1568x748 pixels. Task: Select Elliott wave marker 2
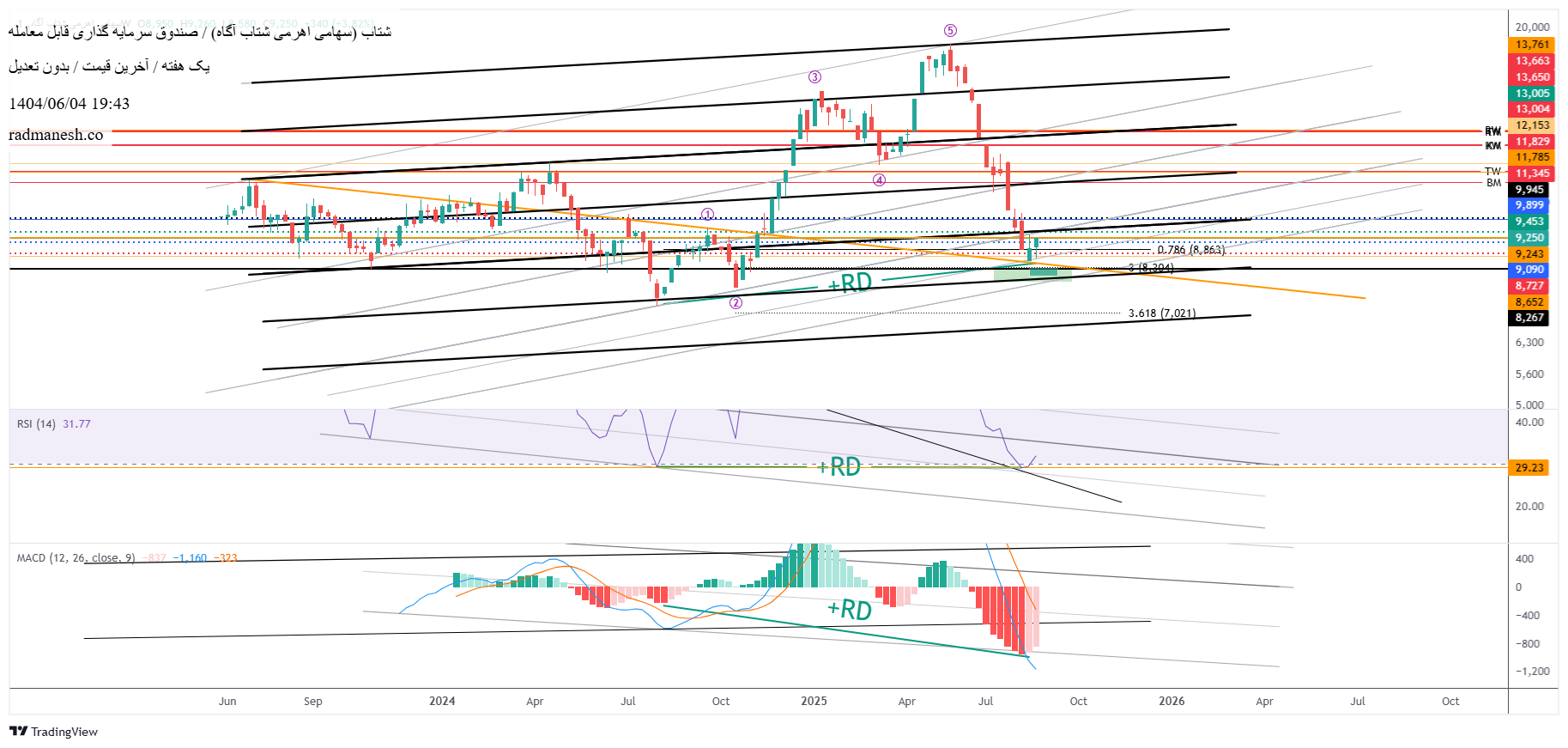(736, 303)
